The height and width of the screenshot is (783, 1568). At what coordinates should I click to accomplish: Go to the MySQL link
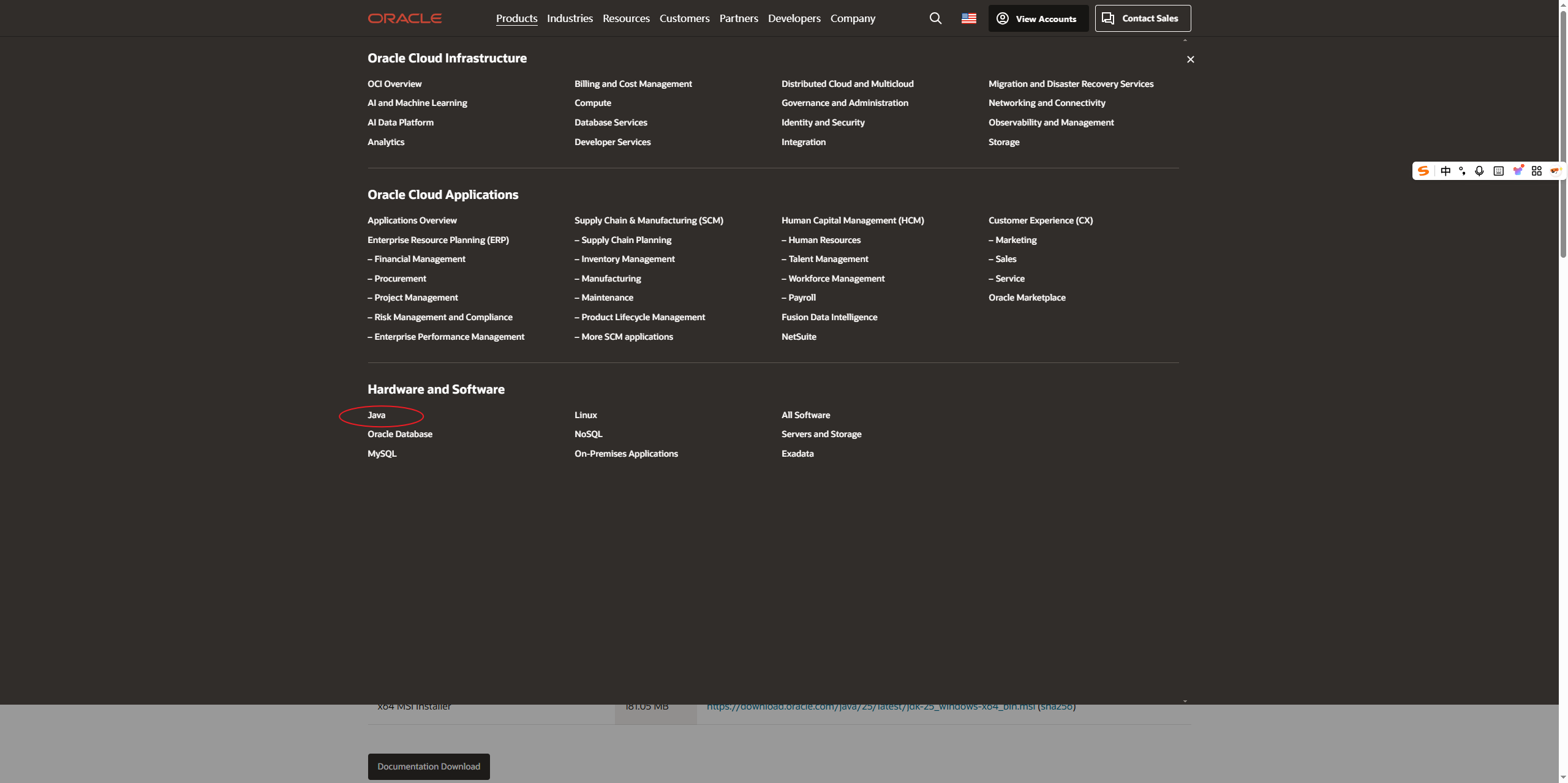(382, 454)
